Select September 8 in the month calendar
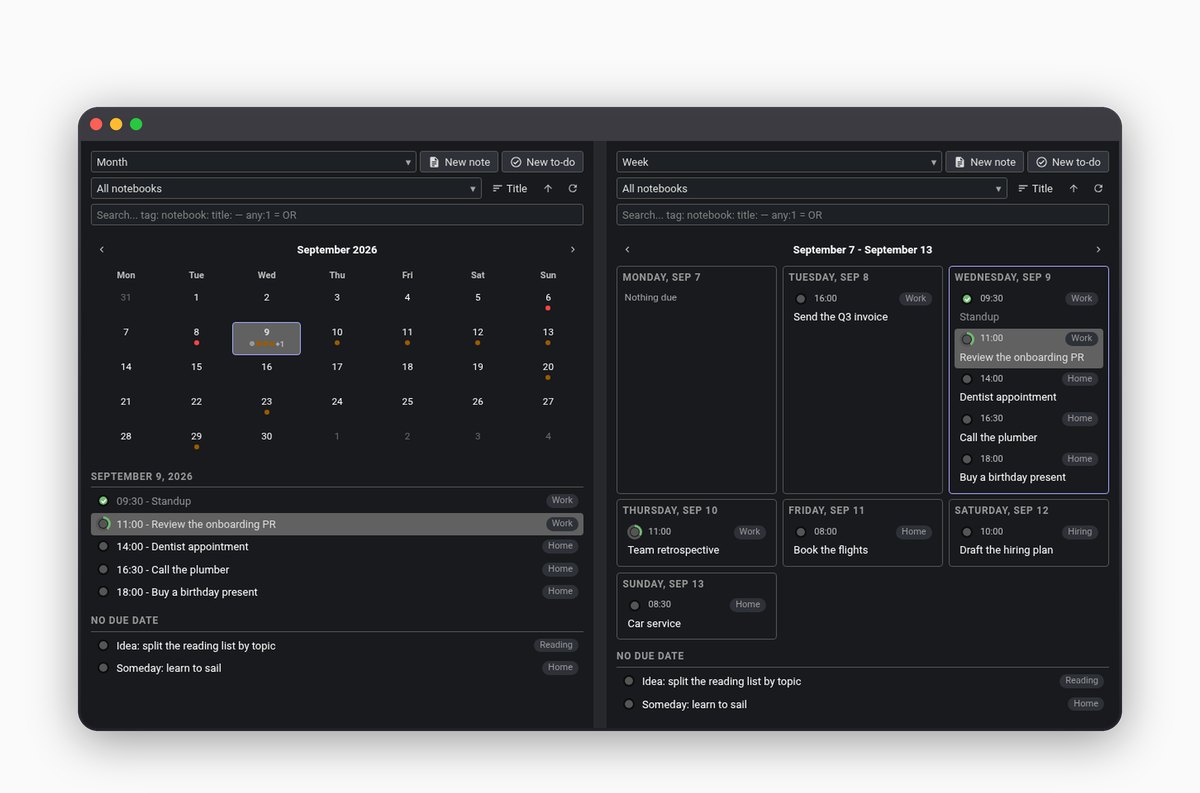Screen dimensions: 1200x793 (196, 336)
